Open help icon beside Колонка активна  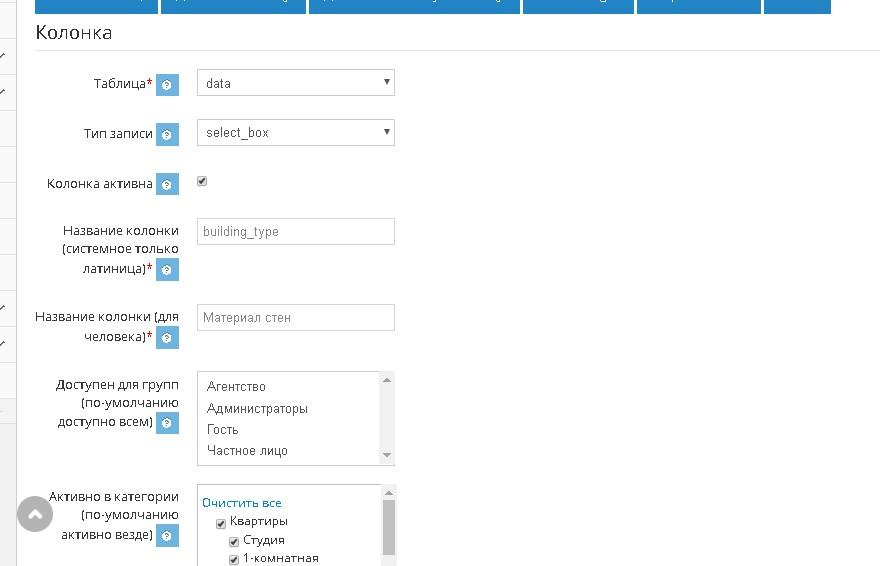pyautogui.click(x=167, y=184)
